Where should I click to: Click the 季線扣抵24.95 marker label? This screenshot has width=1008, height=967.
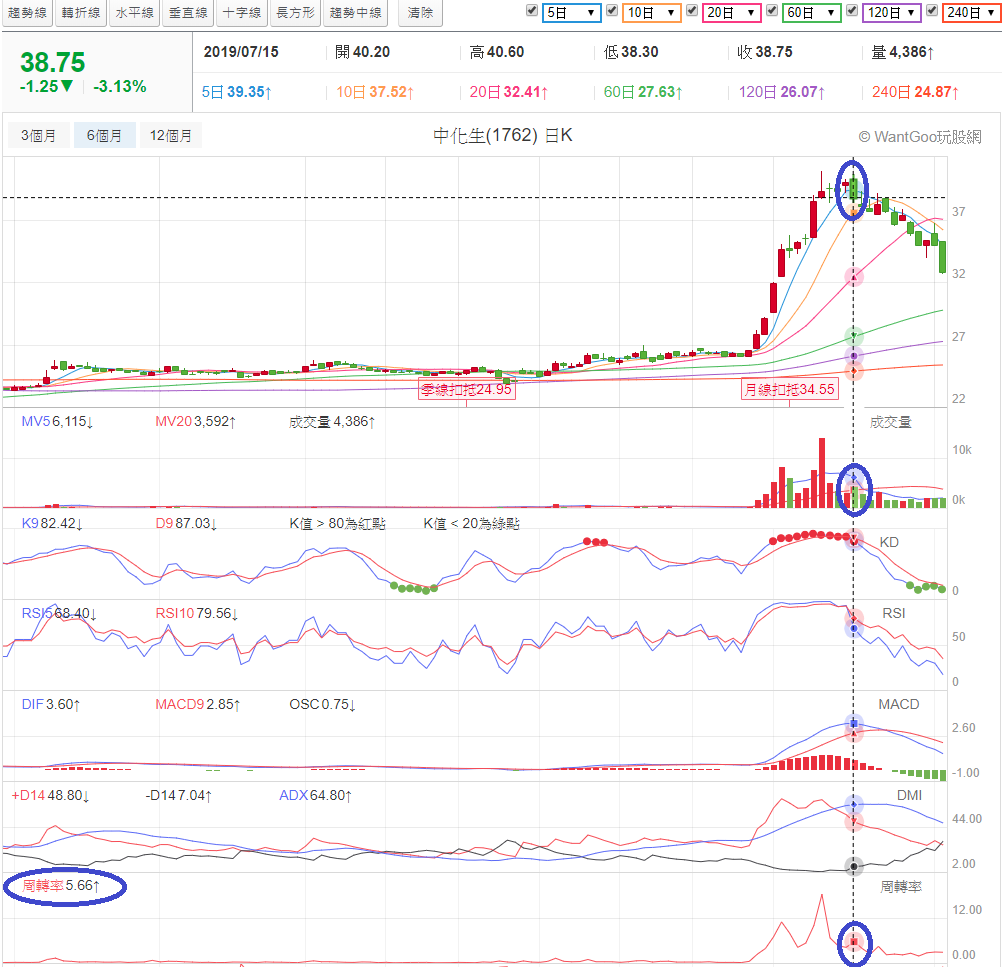466,390
